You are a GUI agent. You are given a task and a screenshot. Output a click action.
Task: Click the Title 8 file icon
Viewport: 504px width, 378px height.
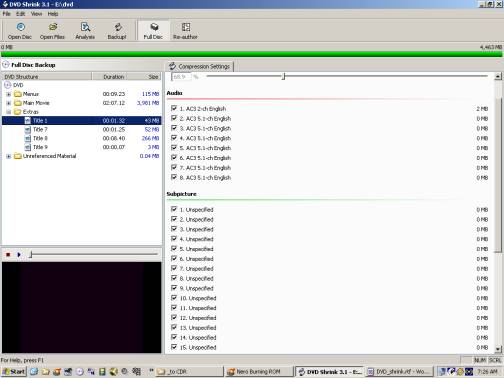[x=28, y=138]
